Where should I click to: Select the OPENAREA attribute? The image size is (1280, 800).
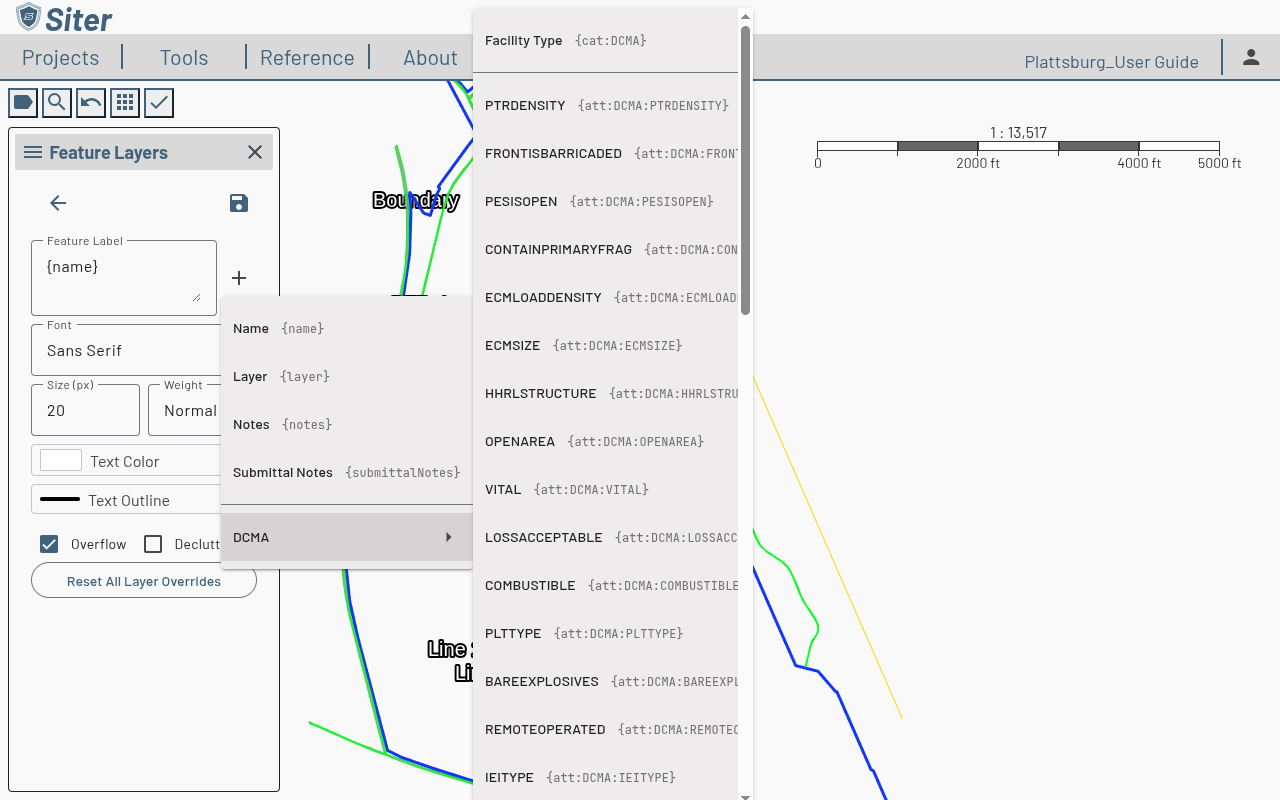(x=605, y=441)
